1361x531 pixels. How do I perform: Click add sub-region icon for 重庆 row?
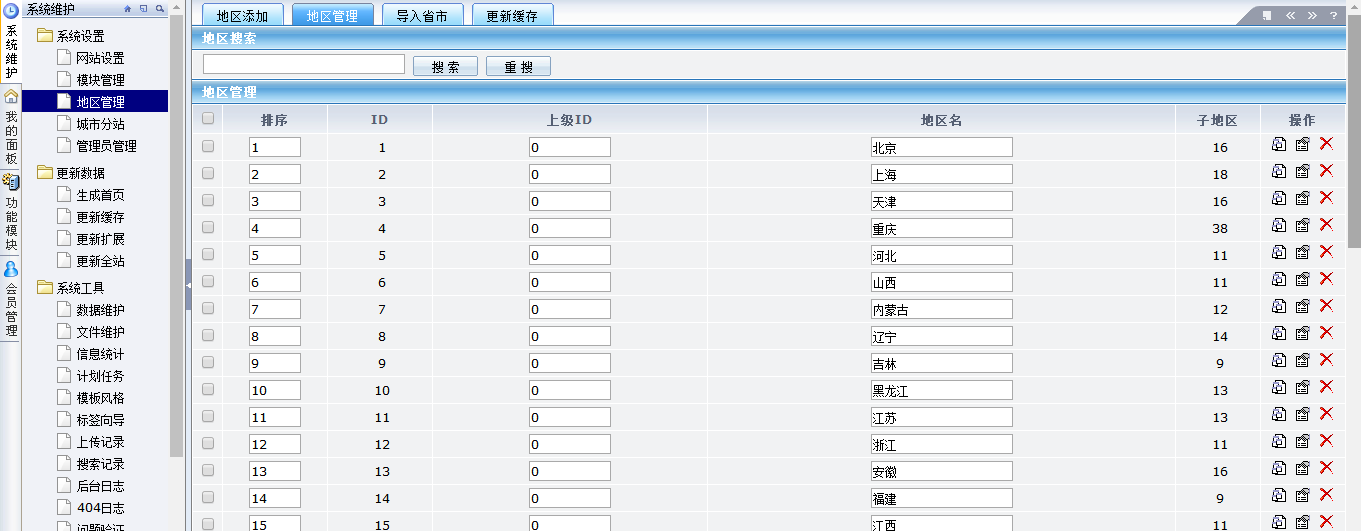coord(1279,225)
